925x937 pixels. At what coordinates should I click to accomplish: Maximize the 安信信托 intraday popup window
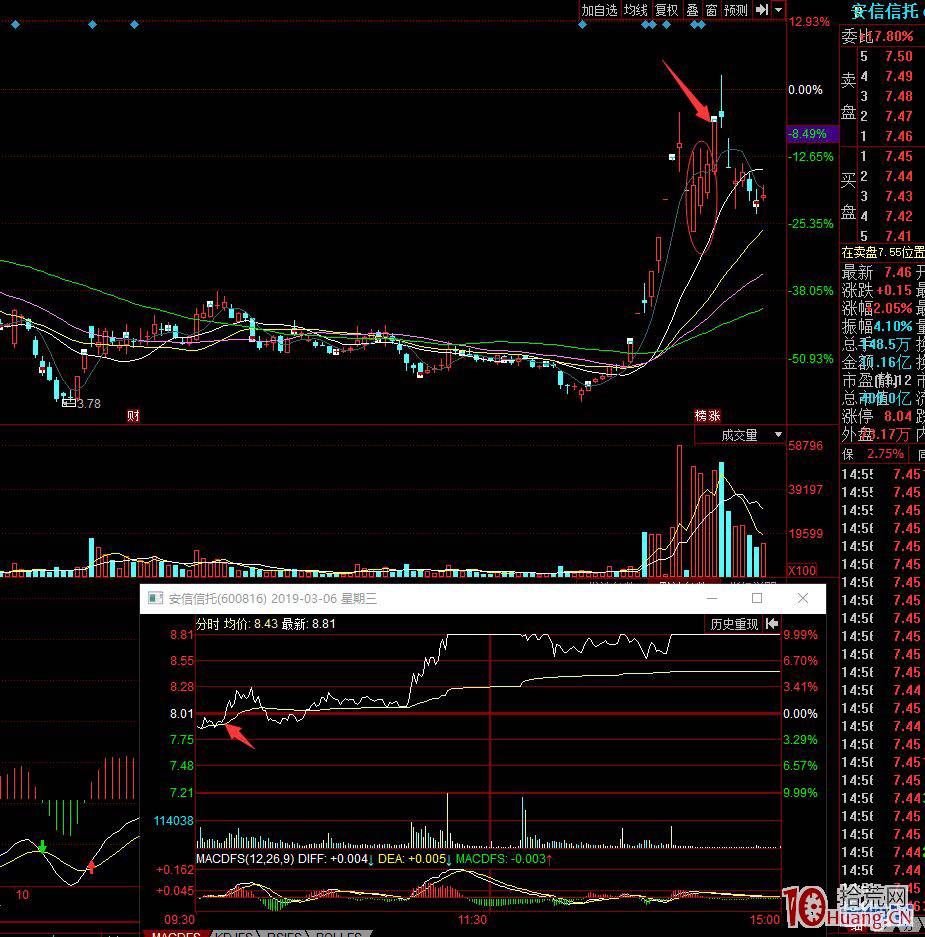757,598
